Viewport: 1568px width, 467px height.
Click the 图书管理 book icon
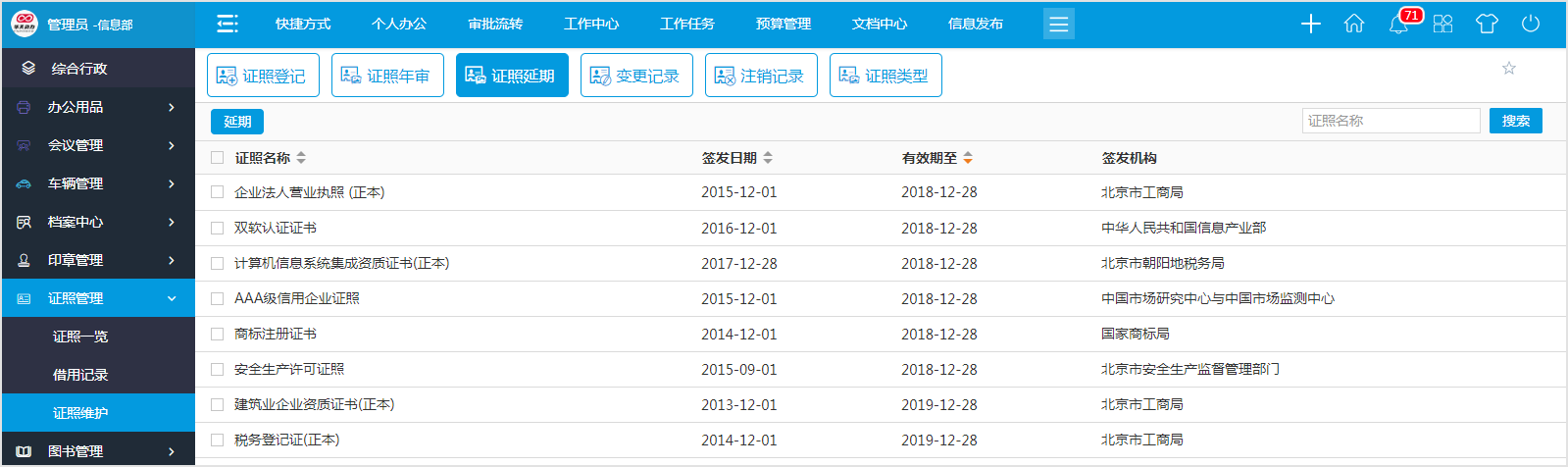24,451
